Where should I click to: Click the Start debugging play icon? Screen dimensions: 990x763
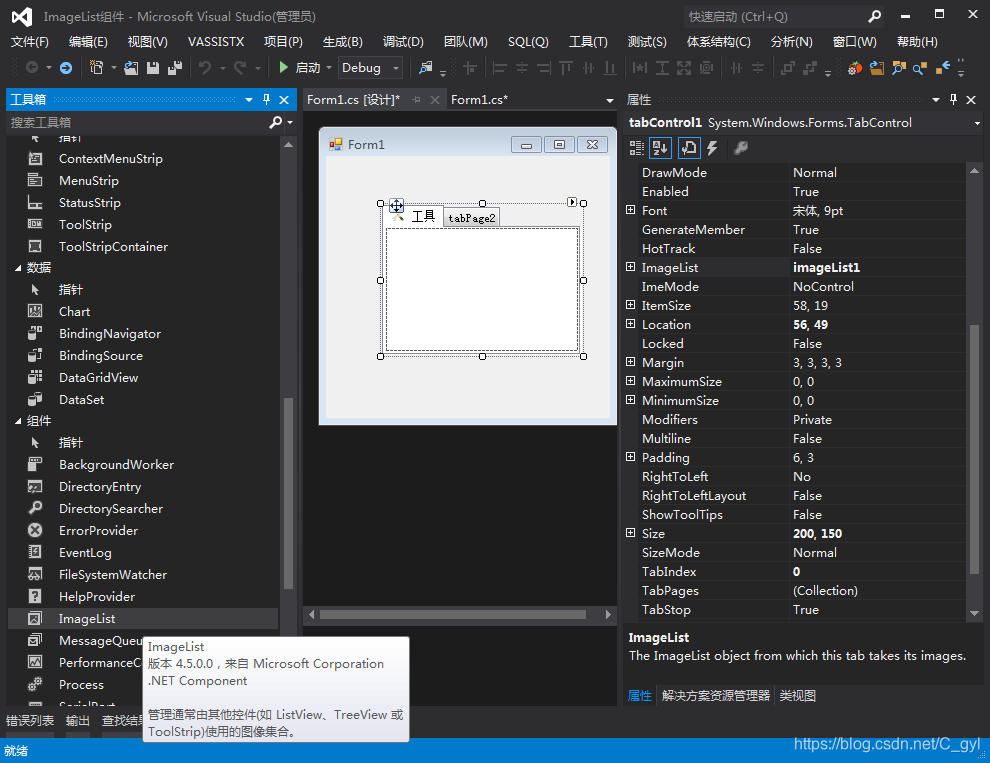point(283,67)
